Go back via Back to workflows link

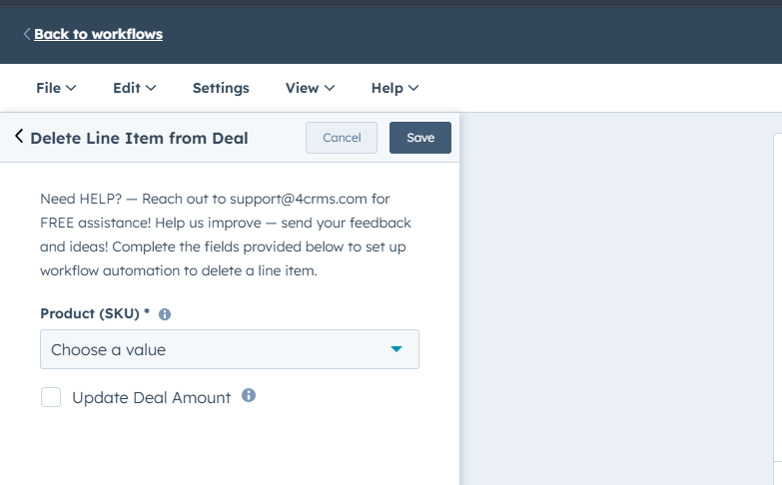pyautogui.click(x=98, y=34)
